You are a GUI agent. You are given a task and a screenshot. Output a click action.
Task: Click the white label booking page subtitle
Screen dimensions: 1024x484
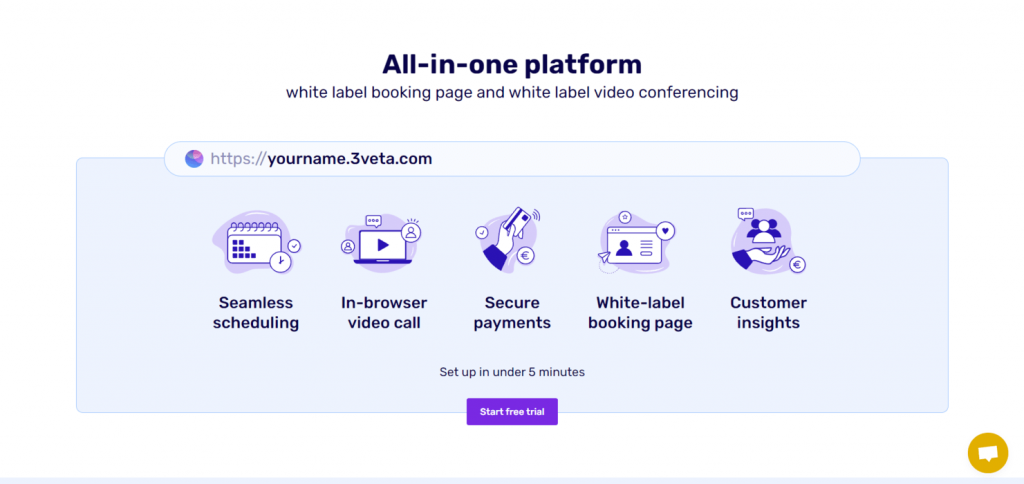512,93
